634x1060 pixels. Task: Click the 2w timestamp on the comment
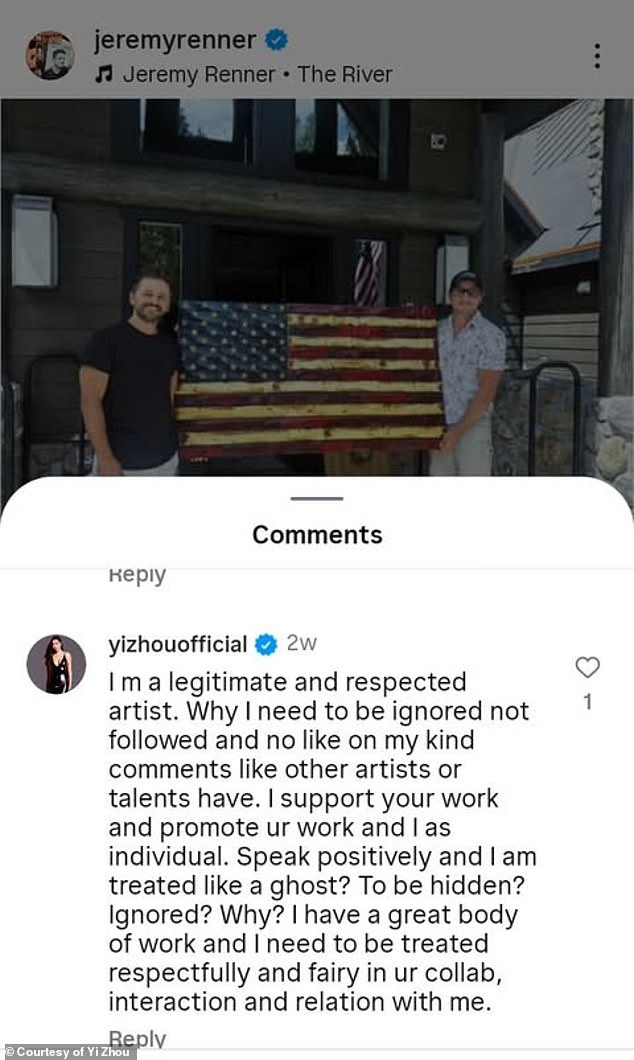tap(302, 644)
